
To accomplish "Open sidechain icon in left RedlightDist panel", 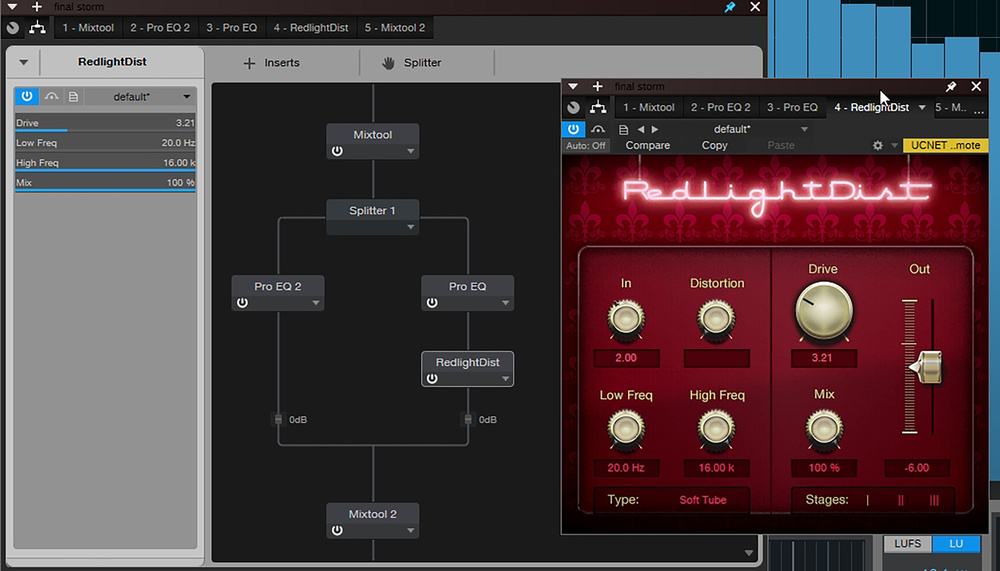I will point(51,96).
